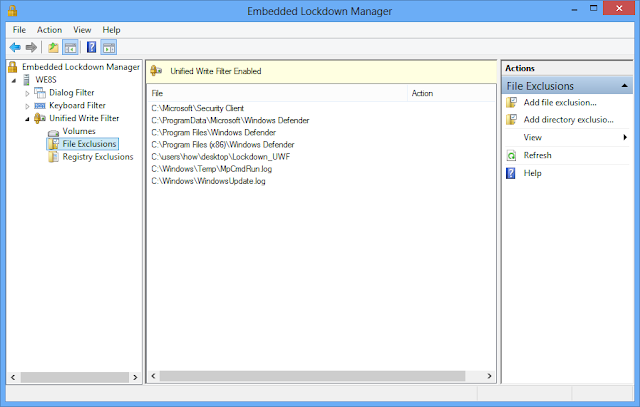The height and width of the screenshot is (407, 640).
Task: Click the Dialog Filter node icon
Action: 40,93
